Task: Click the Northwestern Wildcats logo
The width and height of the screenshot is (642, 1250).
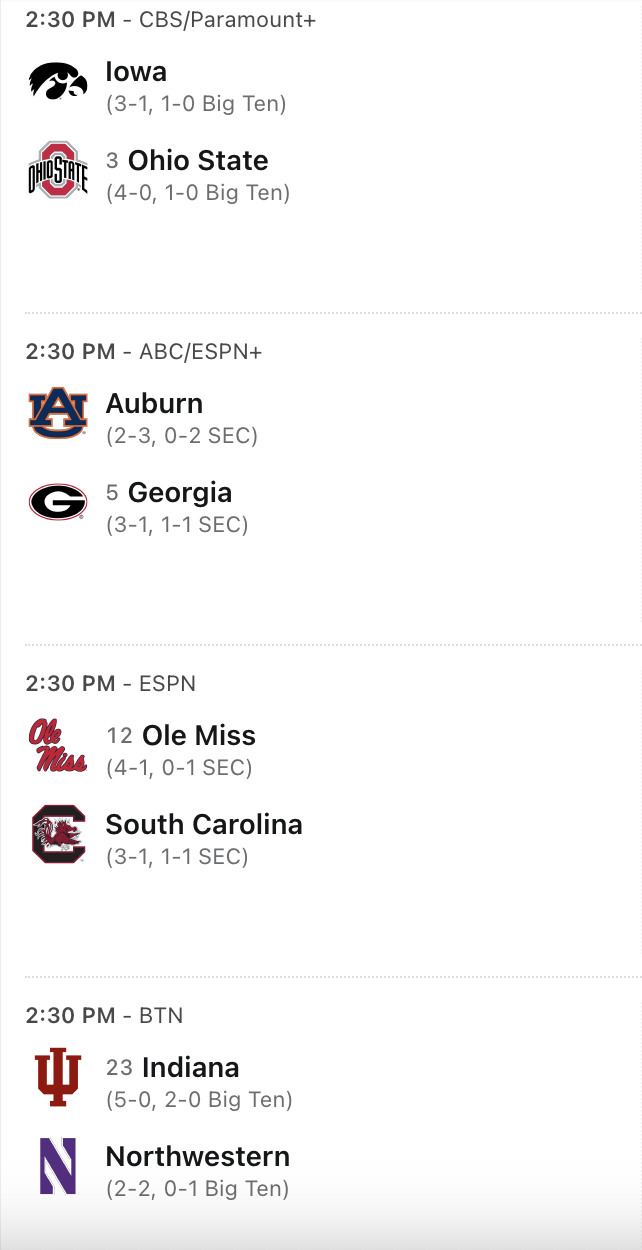Action: (58, 1166)
